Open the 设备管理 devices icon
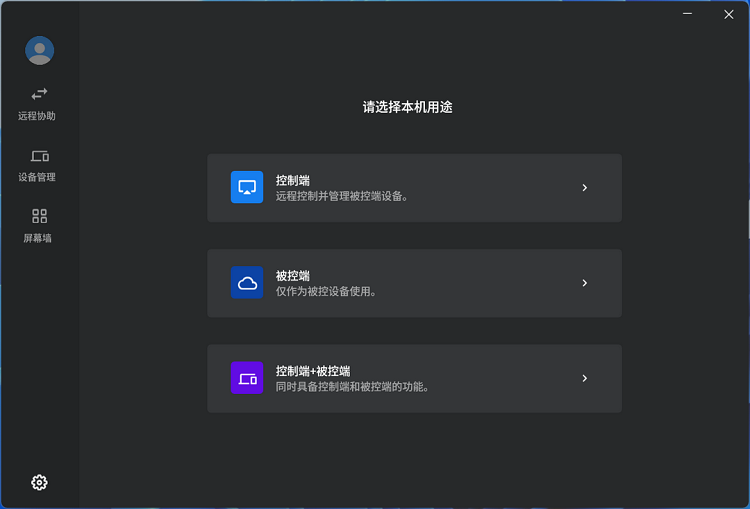The image size is (750, 509). [x=39, y=156]
